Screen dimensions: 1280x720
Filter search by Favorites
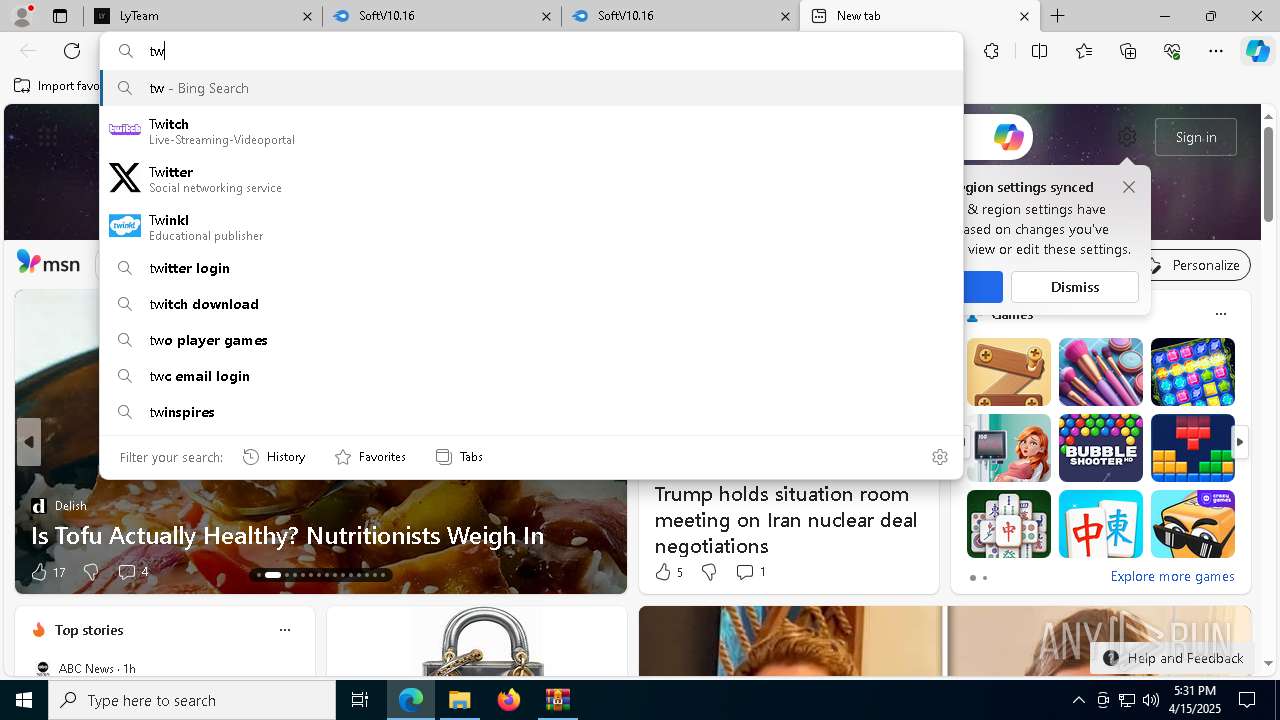tap(370, 457)
